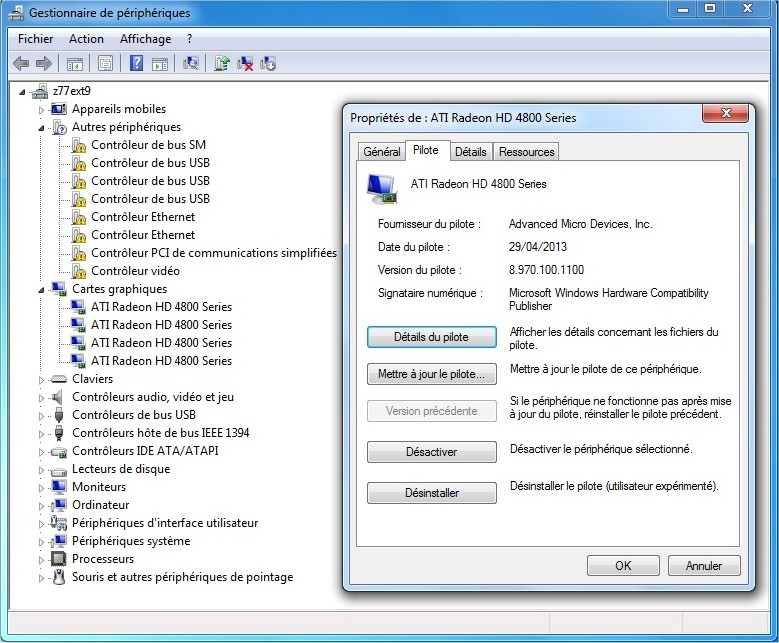The image size is (779, 643).
Task: Click the Forward arrow in the toolbar
Action: [44, 64]
